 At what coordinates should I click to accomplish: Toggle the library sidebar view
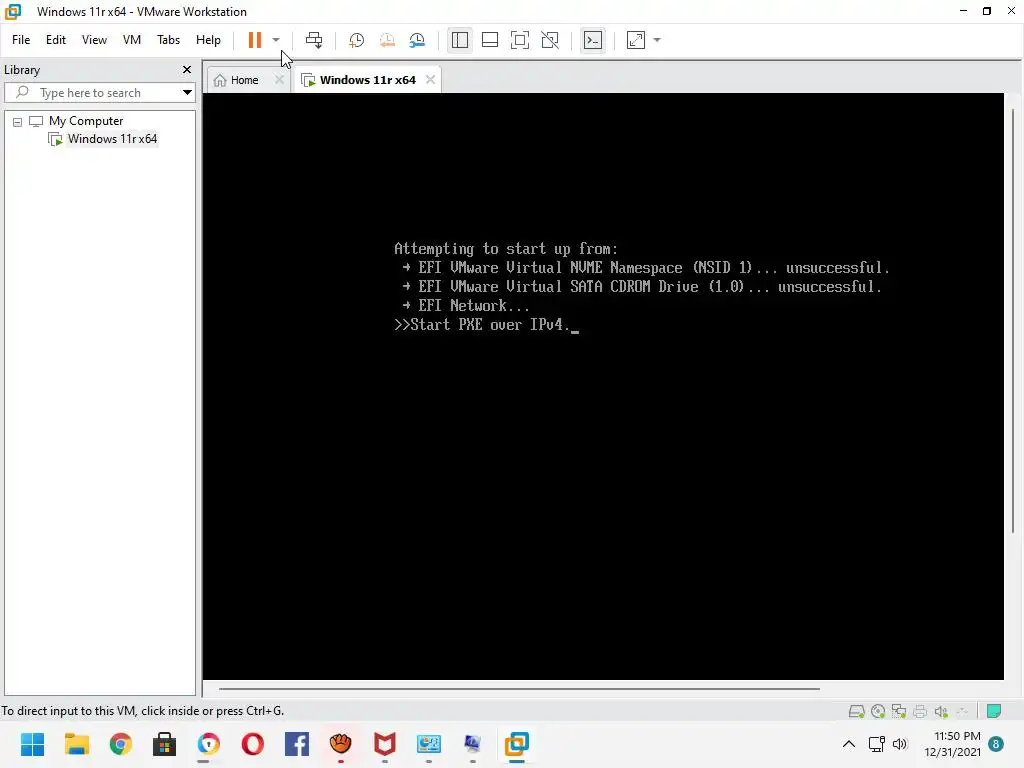click(x=460, y=40)
